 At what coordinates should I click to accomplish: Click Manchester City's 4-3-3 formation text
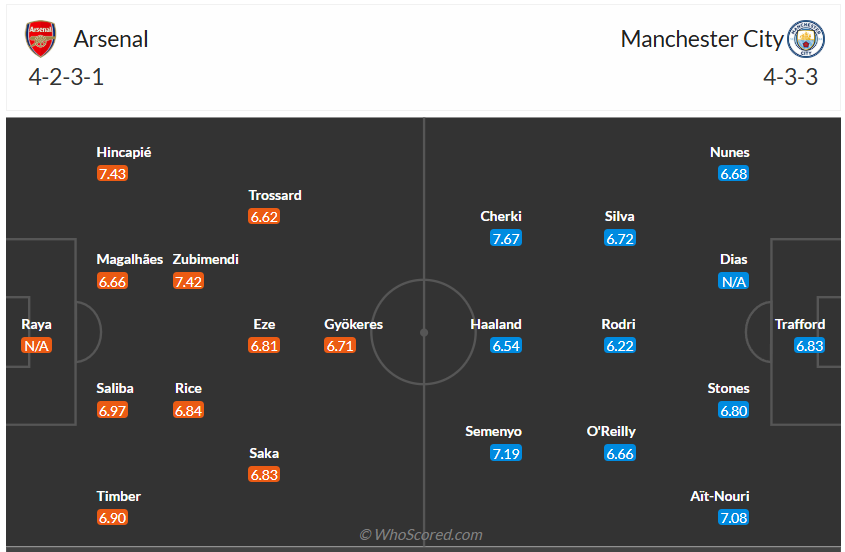pos(790,77)
